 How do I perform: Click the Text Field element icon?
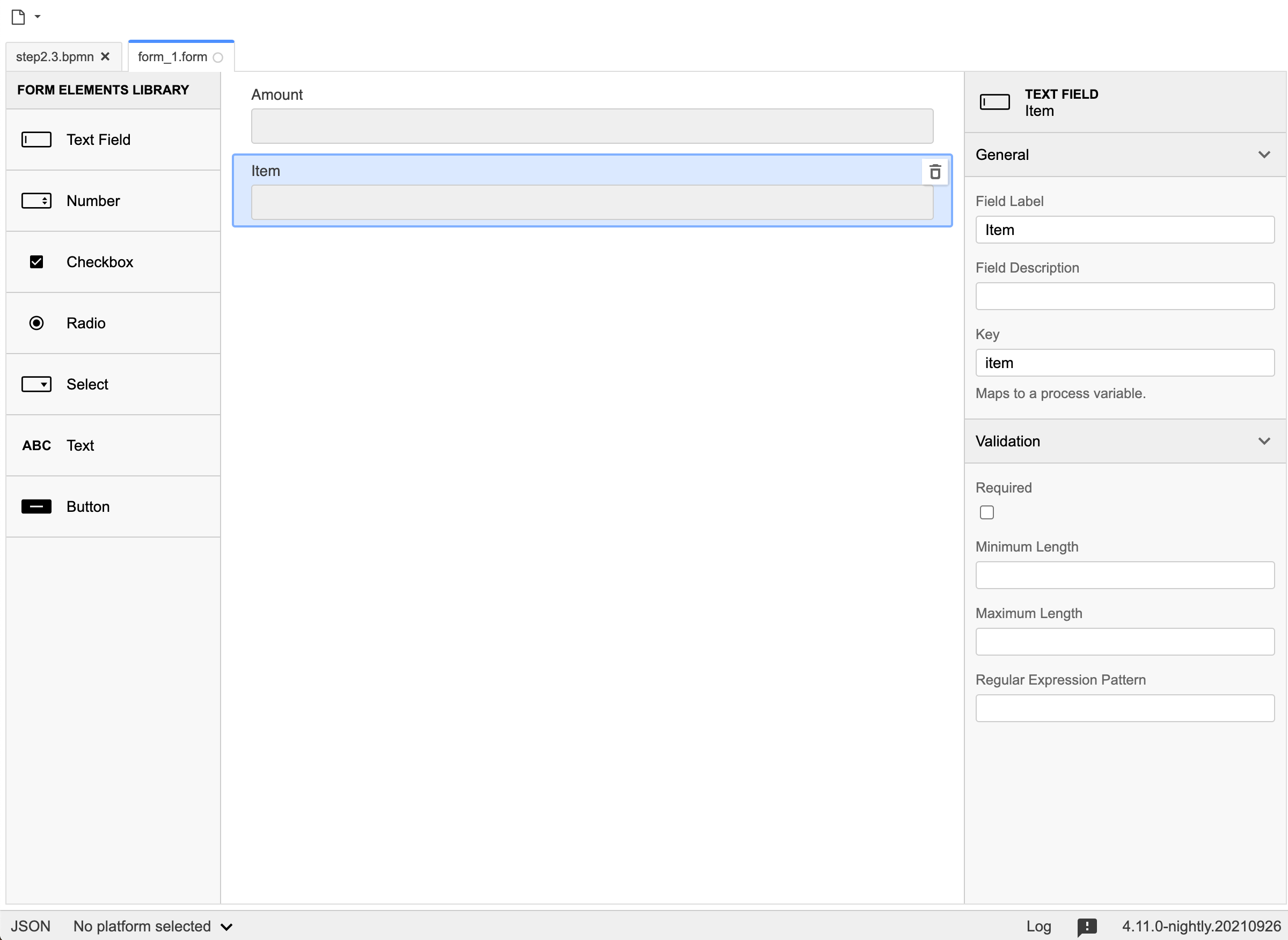click(x=36, y=139)
